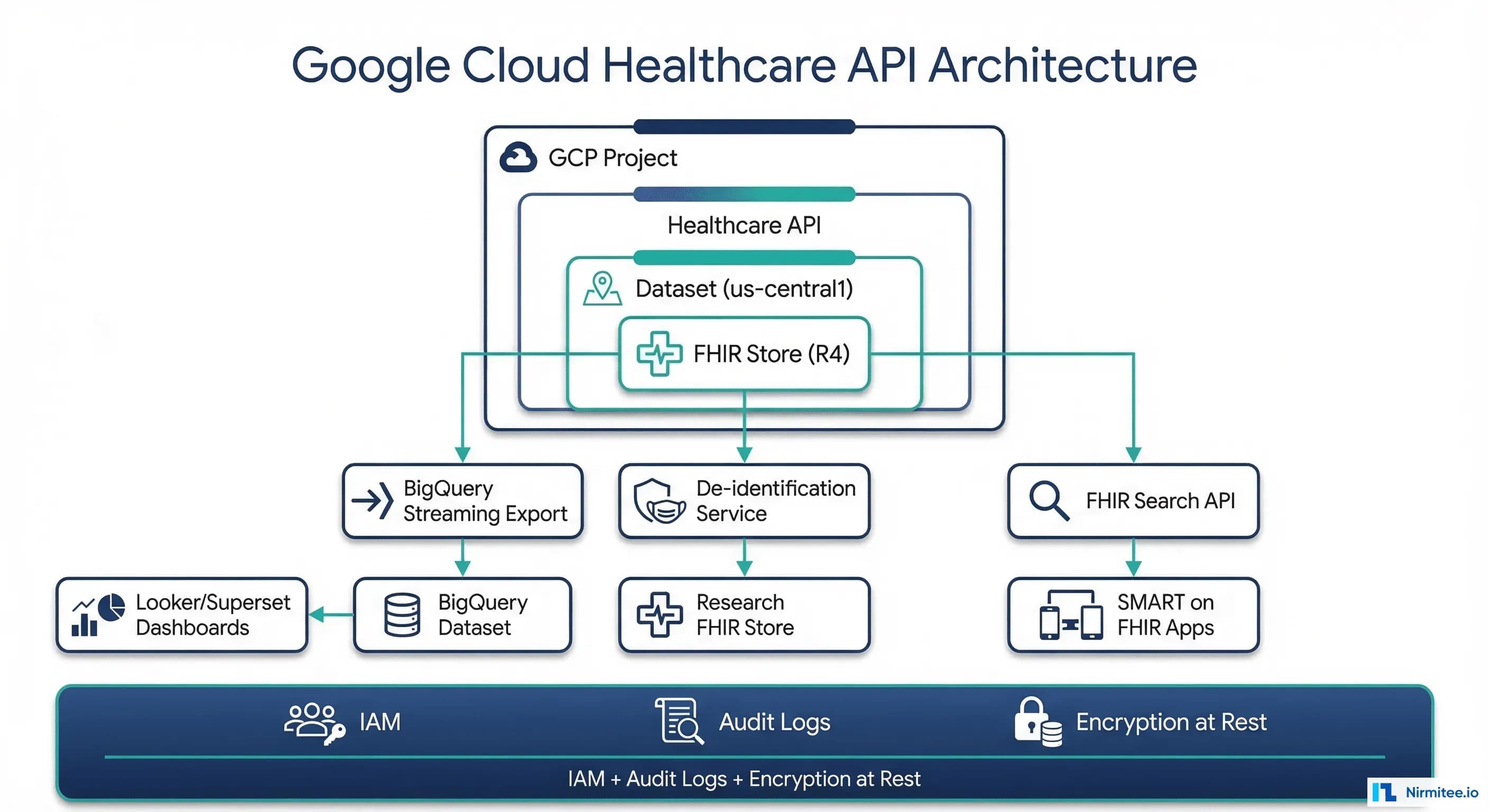
Task: Click the 'Encryption at Rest' label beside padlock
Action: [x=1171, y=723]
